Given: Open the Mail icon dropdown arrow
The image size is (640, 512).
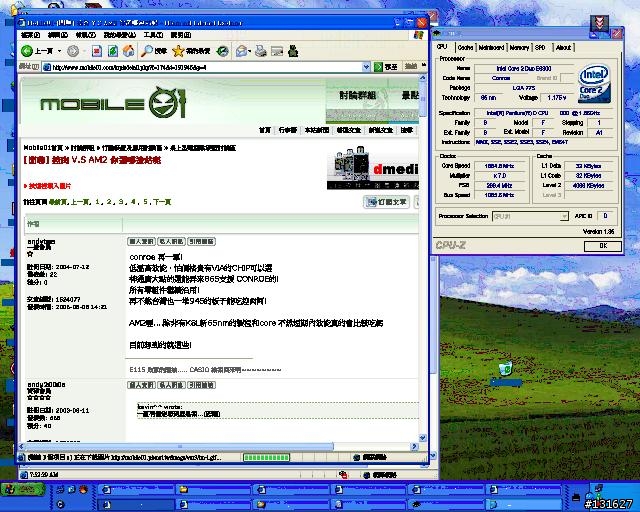Looking at the screenshot, I should click(249, 51).
